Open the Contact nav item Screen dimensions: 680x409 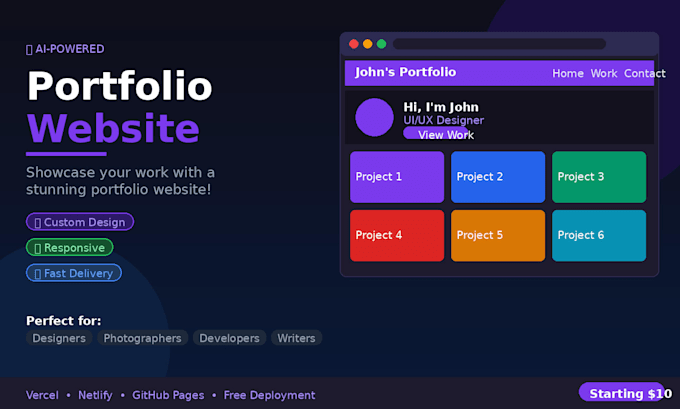pyautogui.click(x=644, y=73)
